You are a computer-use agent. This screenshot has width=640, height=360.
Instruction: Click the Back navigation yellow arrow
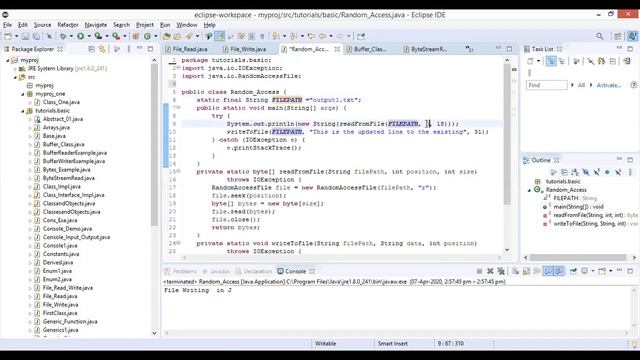(x=322, y=36)
